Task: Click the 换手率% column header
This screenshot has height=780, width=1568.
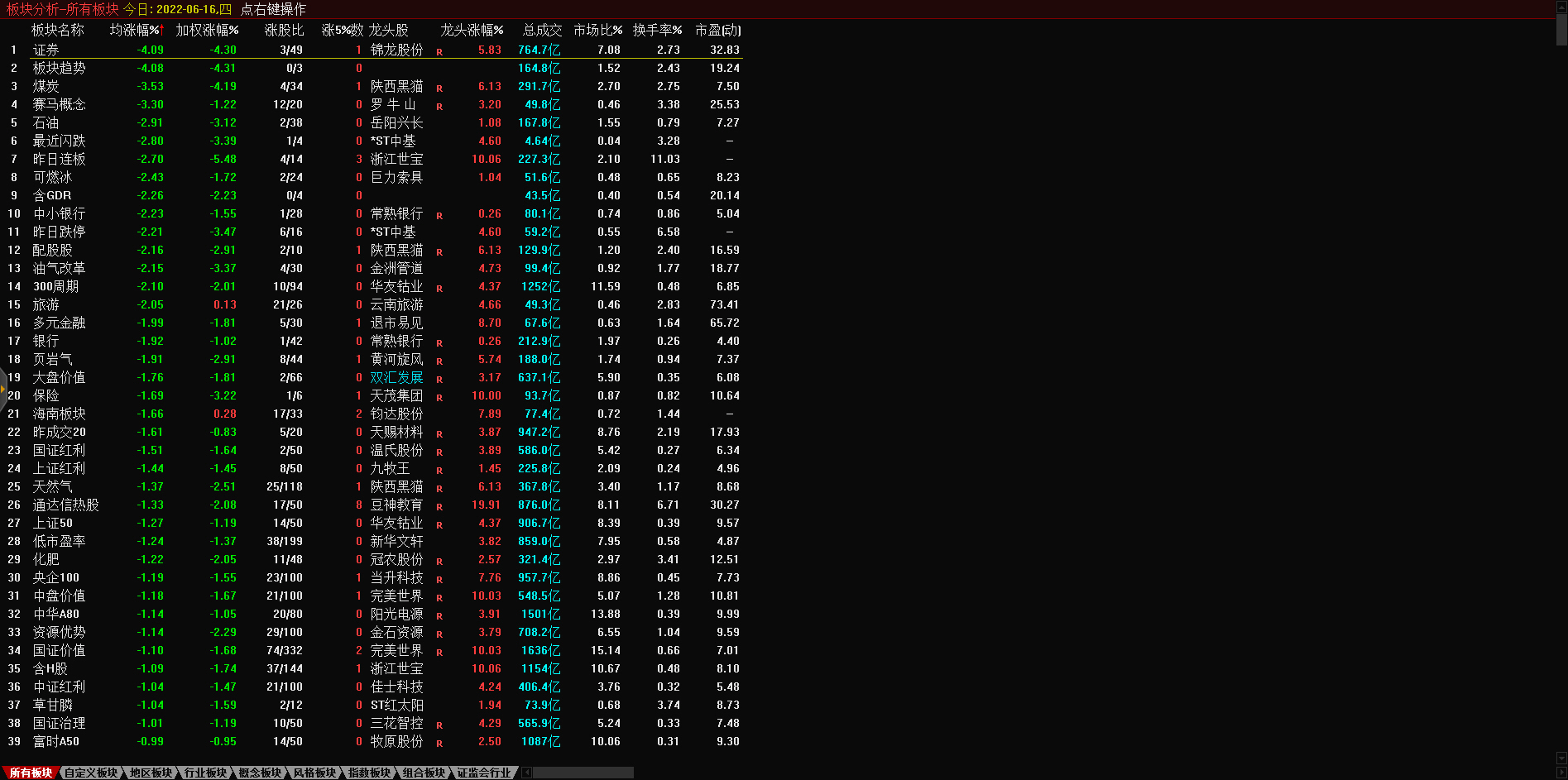Action: click(657, 31)
